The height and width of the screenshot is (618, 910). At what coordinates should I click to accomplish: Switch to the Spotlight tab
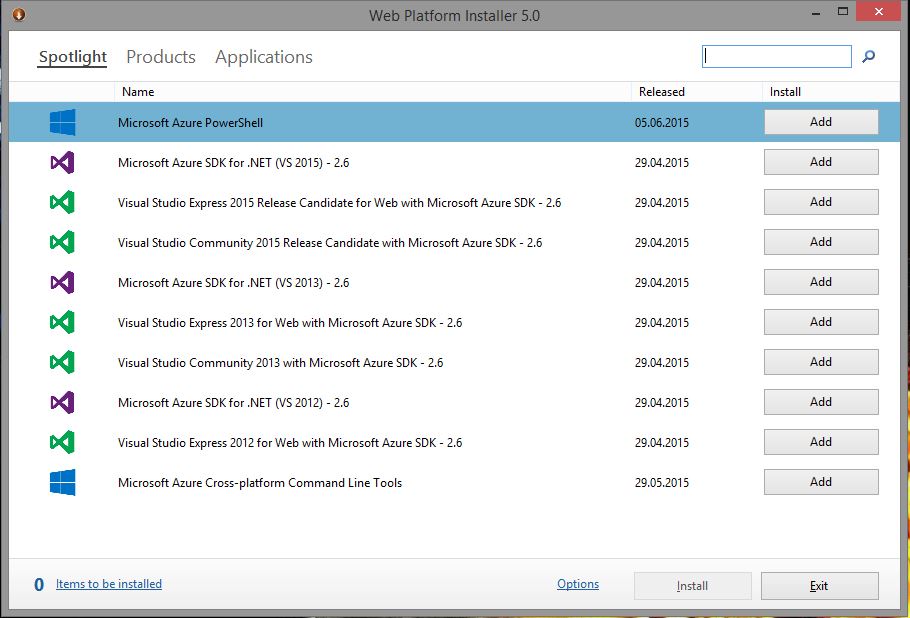(x=73, y=57)
